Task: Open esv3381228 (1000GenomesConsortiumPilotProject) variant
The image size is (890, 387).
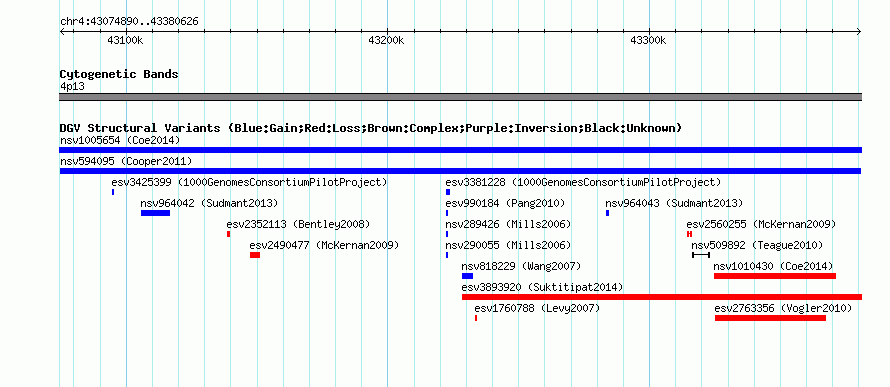Action: [x=583, y=182]
